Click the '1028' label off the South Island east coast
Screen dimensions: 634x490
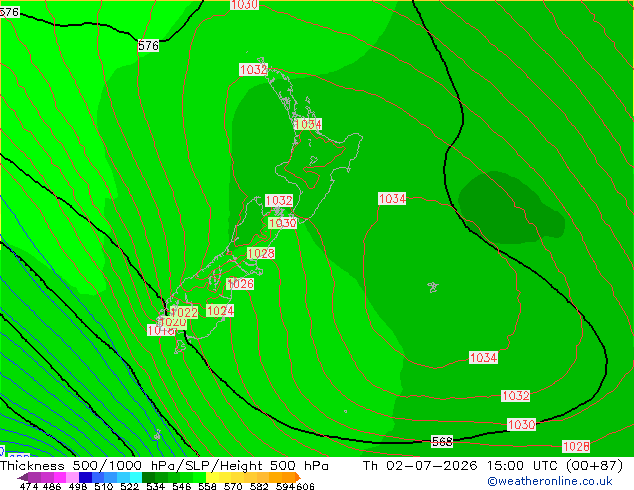pyautogui.click(x=261, y=253)
